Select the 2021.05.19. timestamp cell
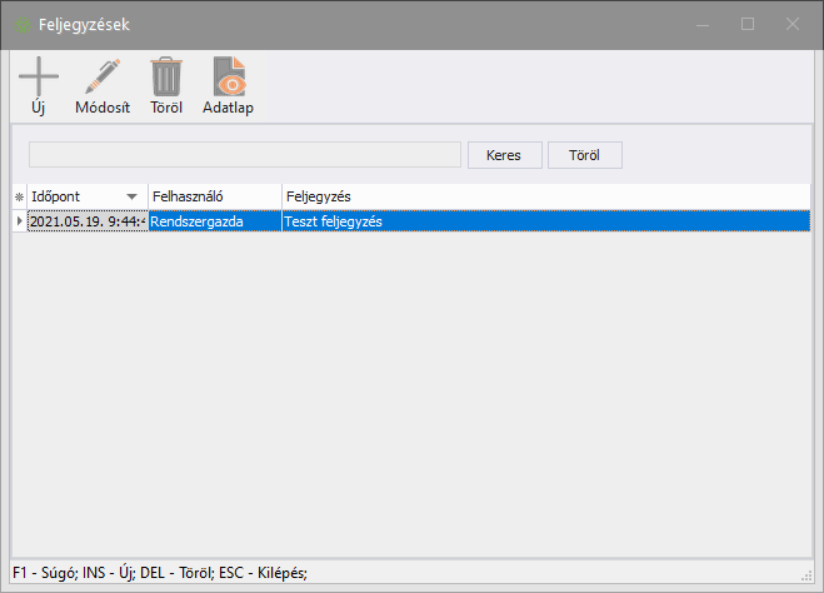824x593 pixels. pyautogui.click(x=87, y=222)
